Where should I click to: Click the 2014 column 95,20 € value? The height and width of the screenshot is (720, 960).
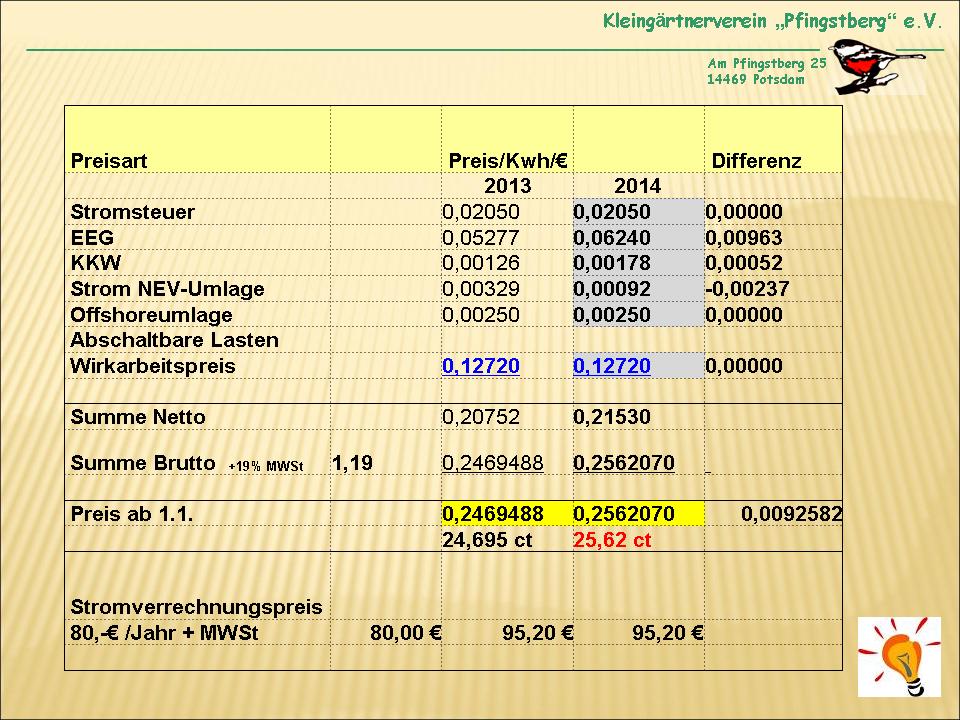tap(668, 632)
